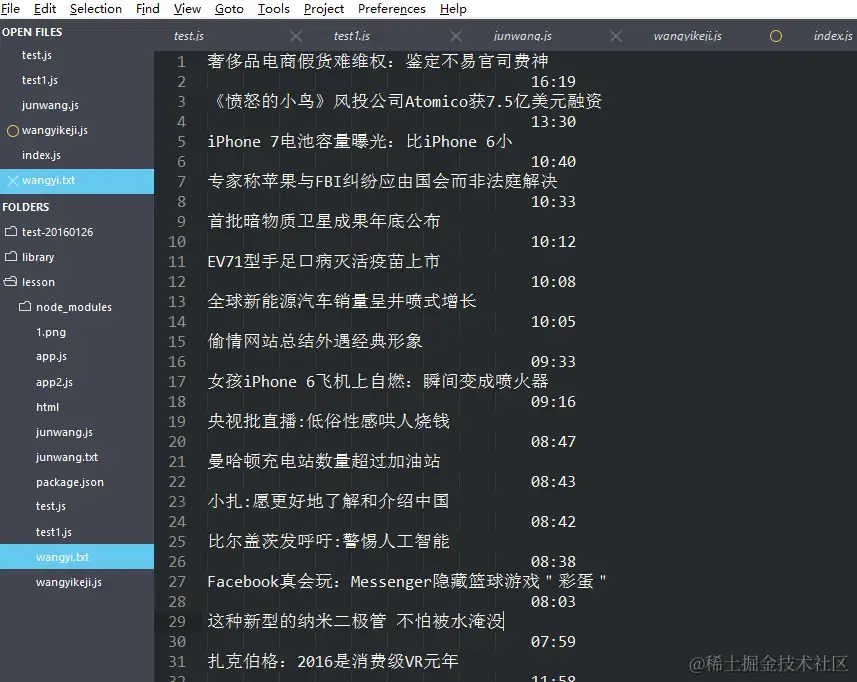Open test.js in lesson folder

(x=51, y=507)
